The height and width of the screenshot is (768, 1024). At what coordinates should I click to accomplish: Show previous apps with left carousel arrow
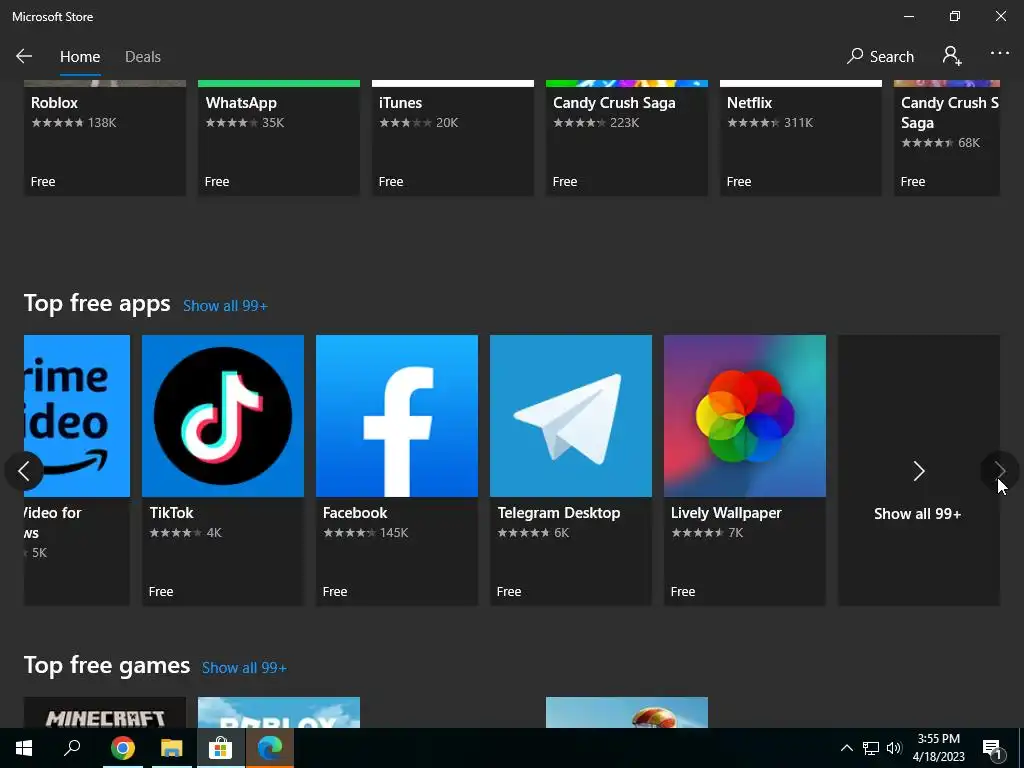tap(24, 471)
